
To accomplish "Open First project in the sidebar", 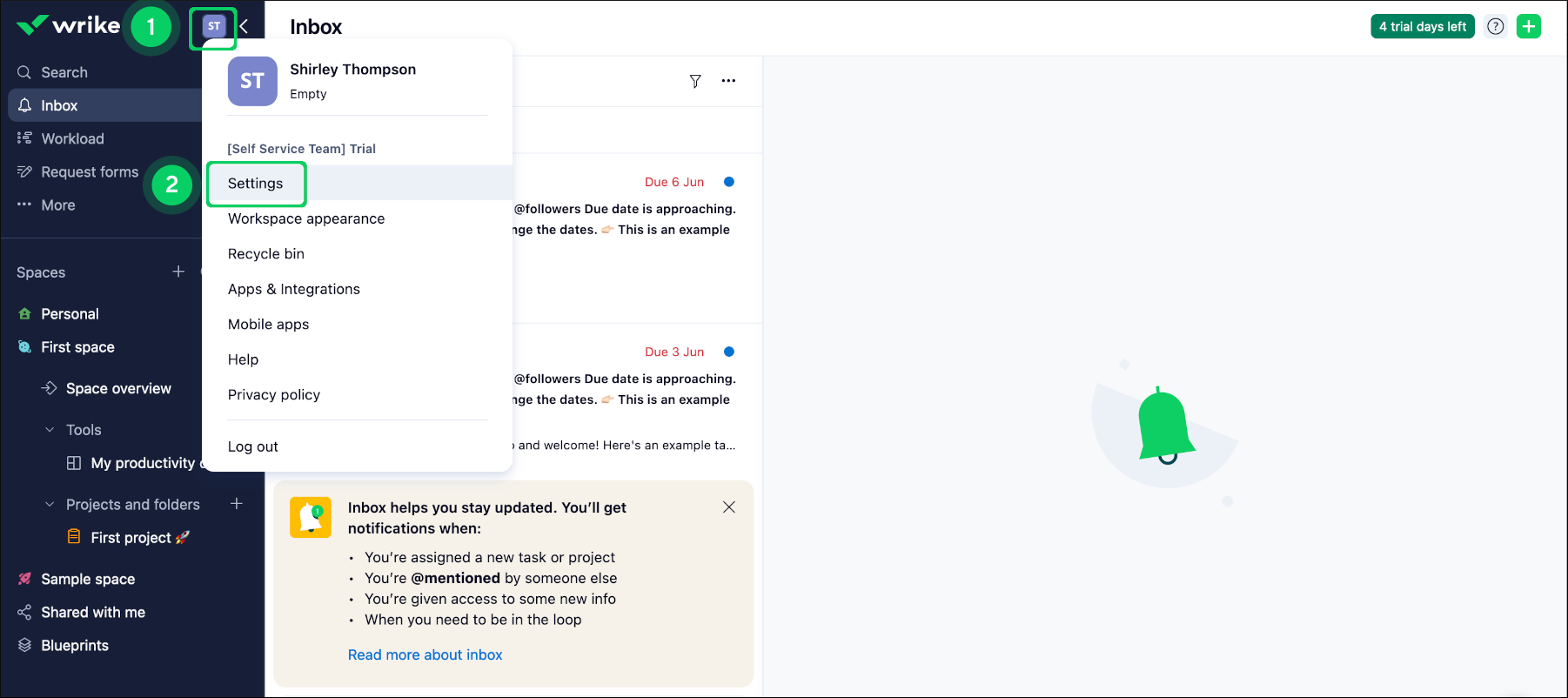I will tap(131, 538).
